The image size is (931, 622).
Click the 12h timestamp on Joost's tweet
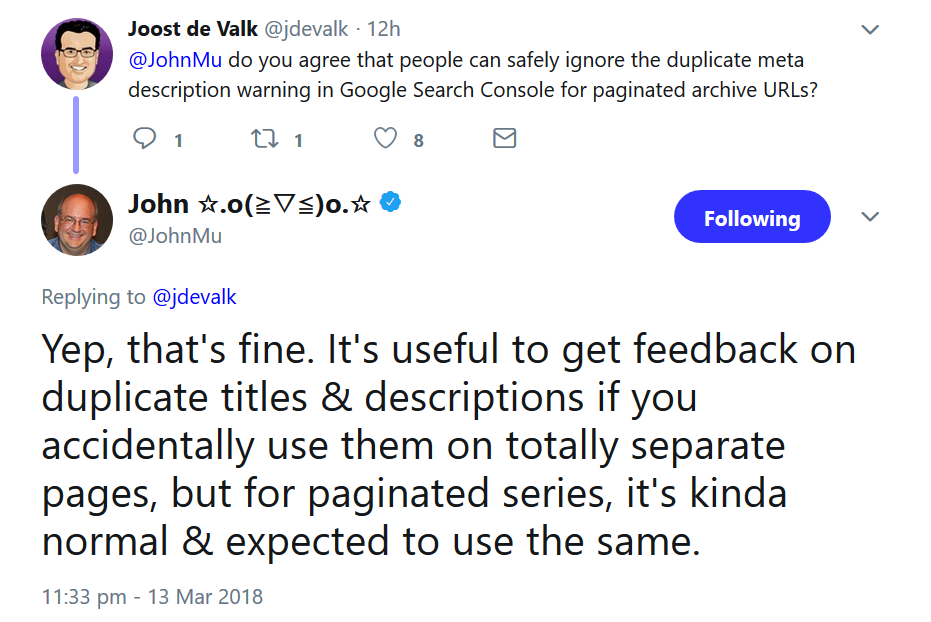[x=385, y=29]
